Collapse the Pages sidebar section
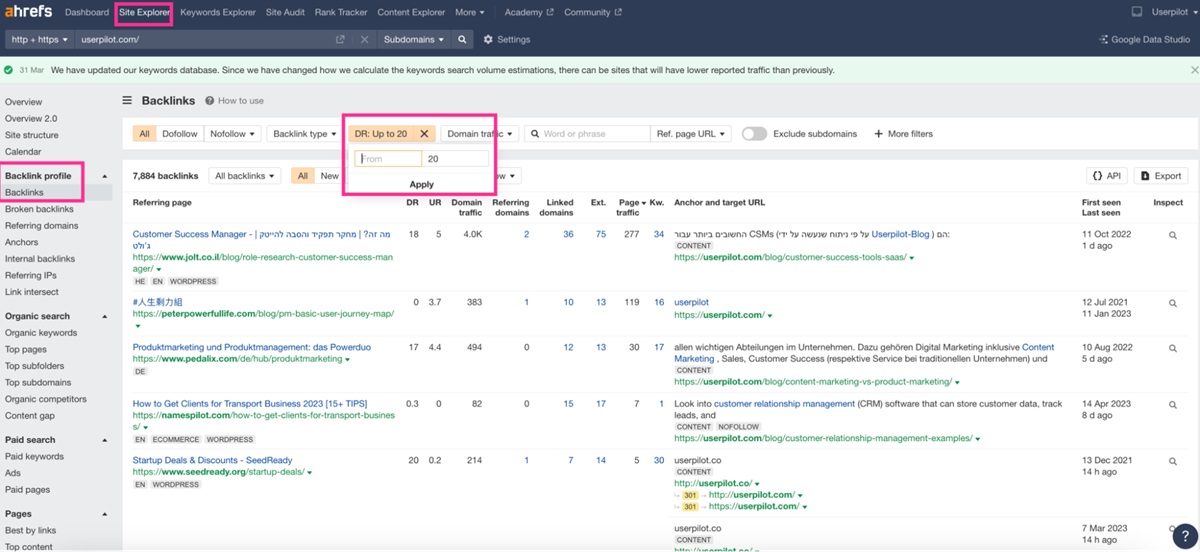Image resolution: width=1200 pixels, height=552 pixels. (x=105, y=514)
